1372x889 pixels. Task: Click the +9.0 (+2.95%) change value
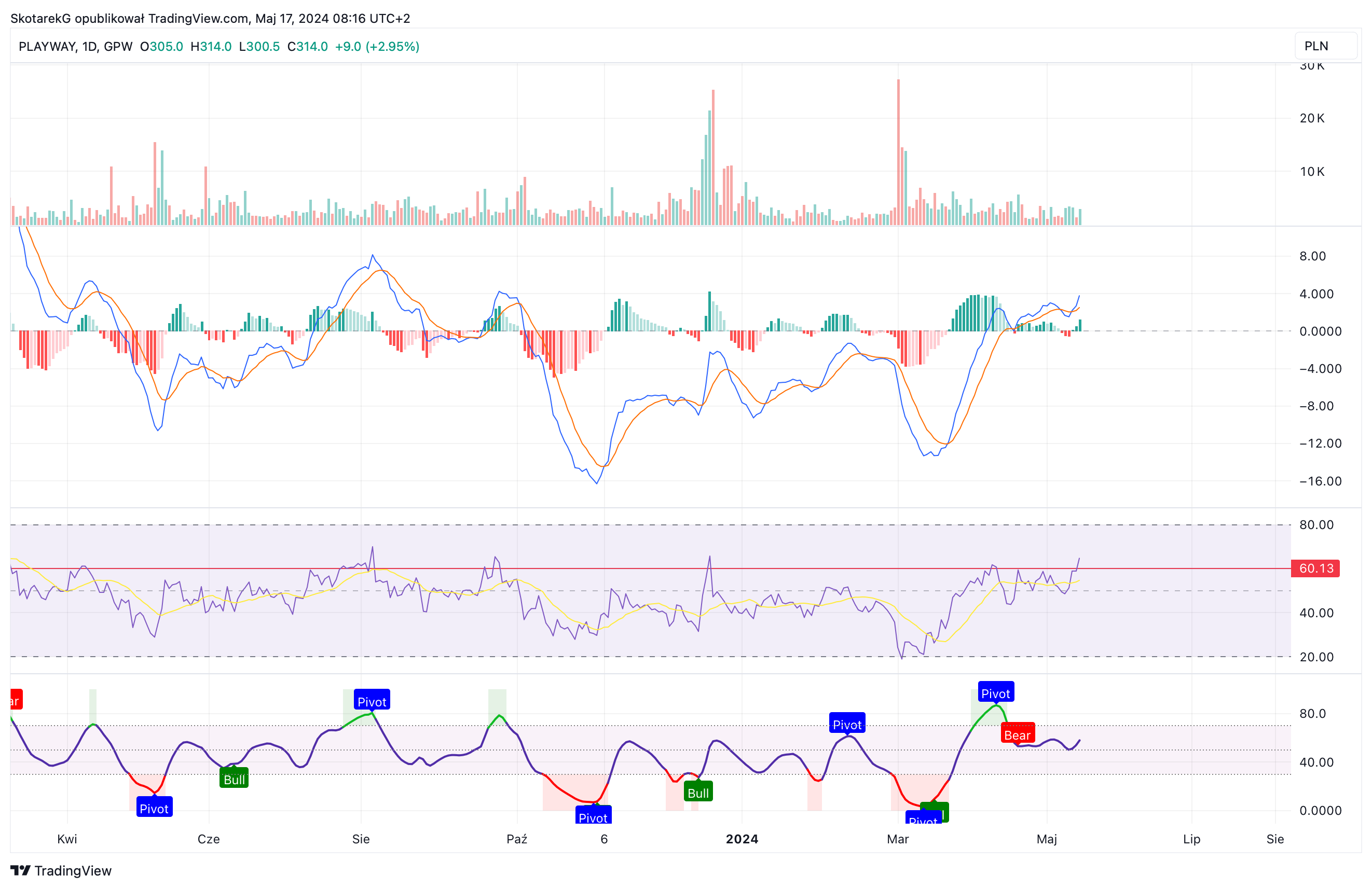(x=377, y=46)
